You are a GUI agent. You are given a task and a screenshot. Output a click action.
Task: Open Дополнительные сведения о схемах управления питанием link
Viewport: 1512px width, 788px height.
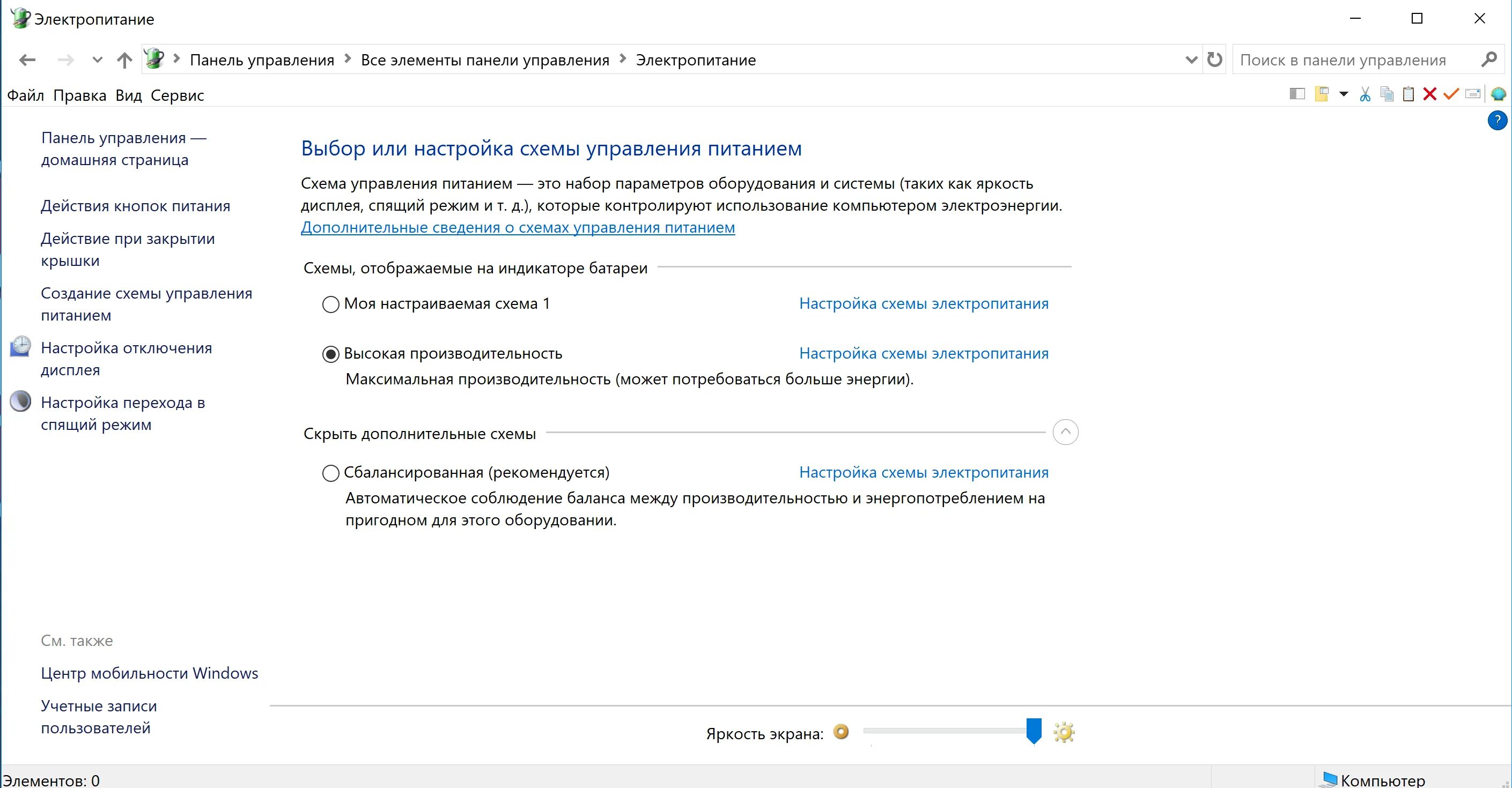[x=517, y=228]
